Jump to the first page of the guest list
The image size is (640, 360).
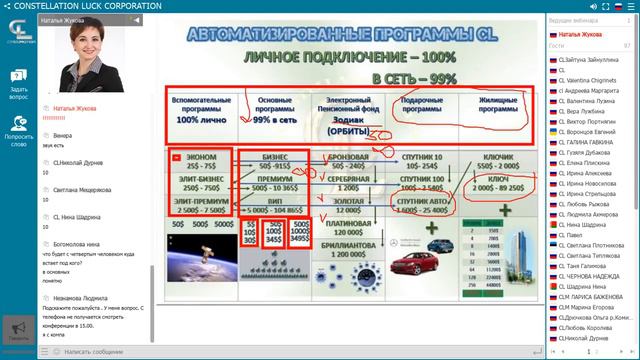[553, 351]
